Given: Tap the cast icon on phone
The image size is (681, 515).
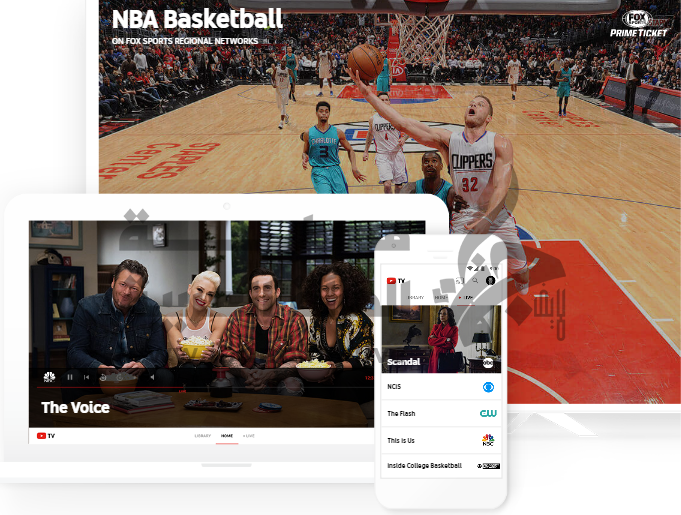Looking at the screenshot, I should 460,281.
